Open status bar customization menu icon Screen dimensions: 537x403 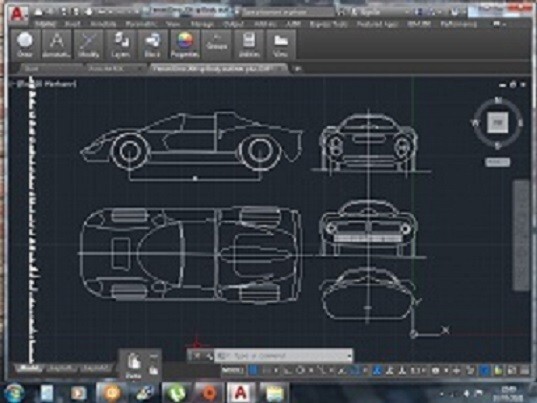(x=524, y=370)
